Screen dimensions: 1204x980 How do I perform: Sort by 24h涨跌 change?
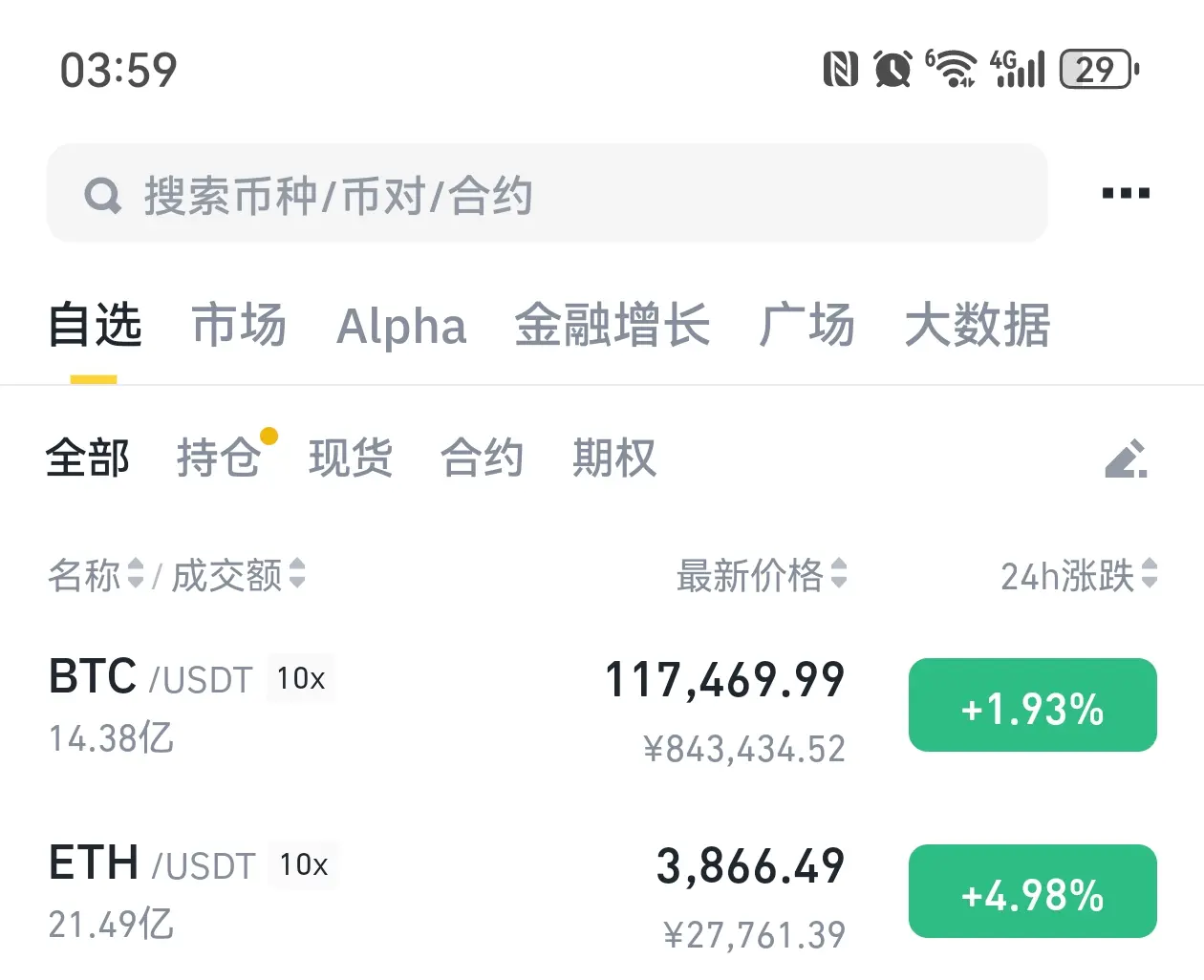[1079, 575]
